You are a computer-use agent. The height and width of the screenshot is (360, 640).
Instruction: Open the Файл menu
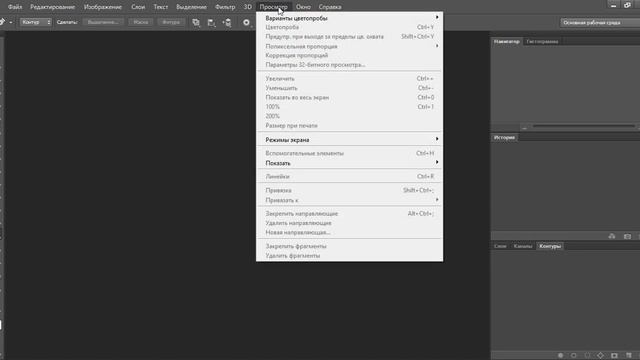15,7
